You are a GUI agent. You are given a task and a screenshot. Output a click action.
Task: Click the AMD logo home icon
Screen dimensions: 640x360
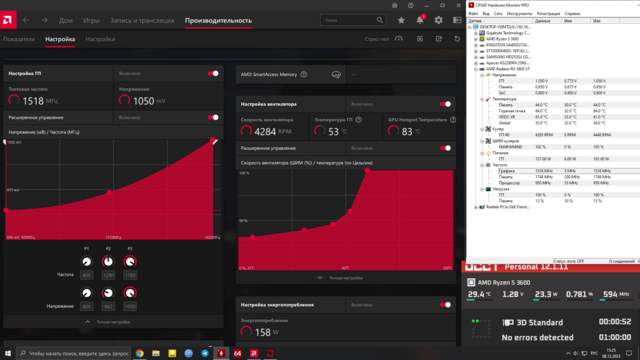8,20
